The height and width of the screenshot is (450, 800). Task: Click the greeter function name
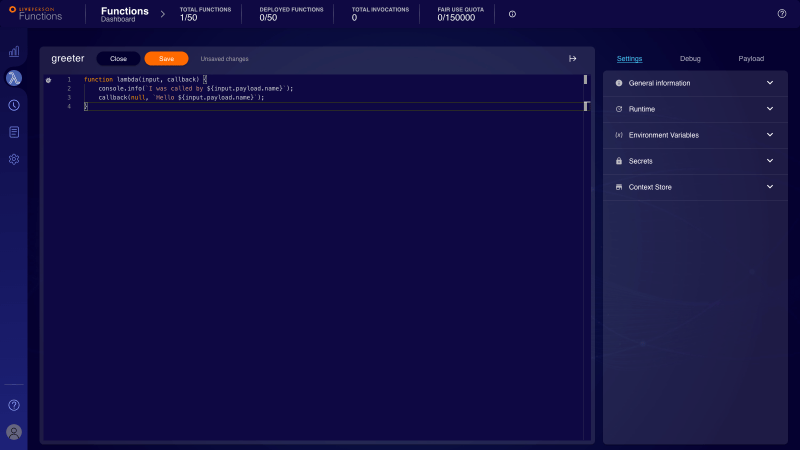(68, 59)
